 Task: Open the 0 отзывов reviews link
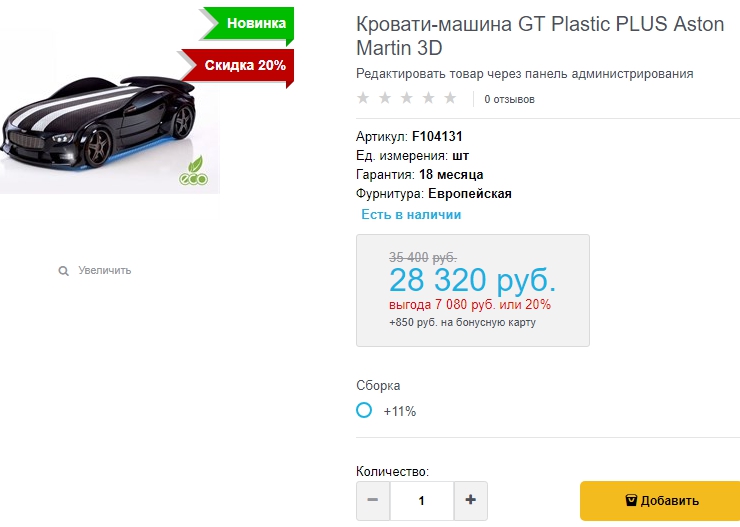(x=509, y=100)
